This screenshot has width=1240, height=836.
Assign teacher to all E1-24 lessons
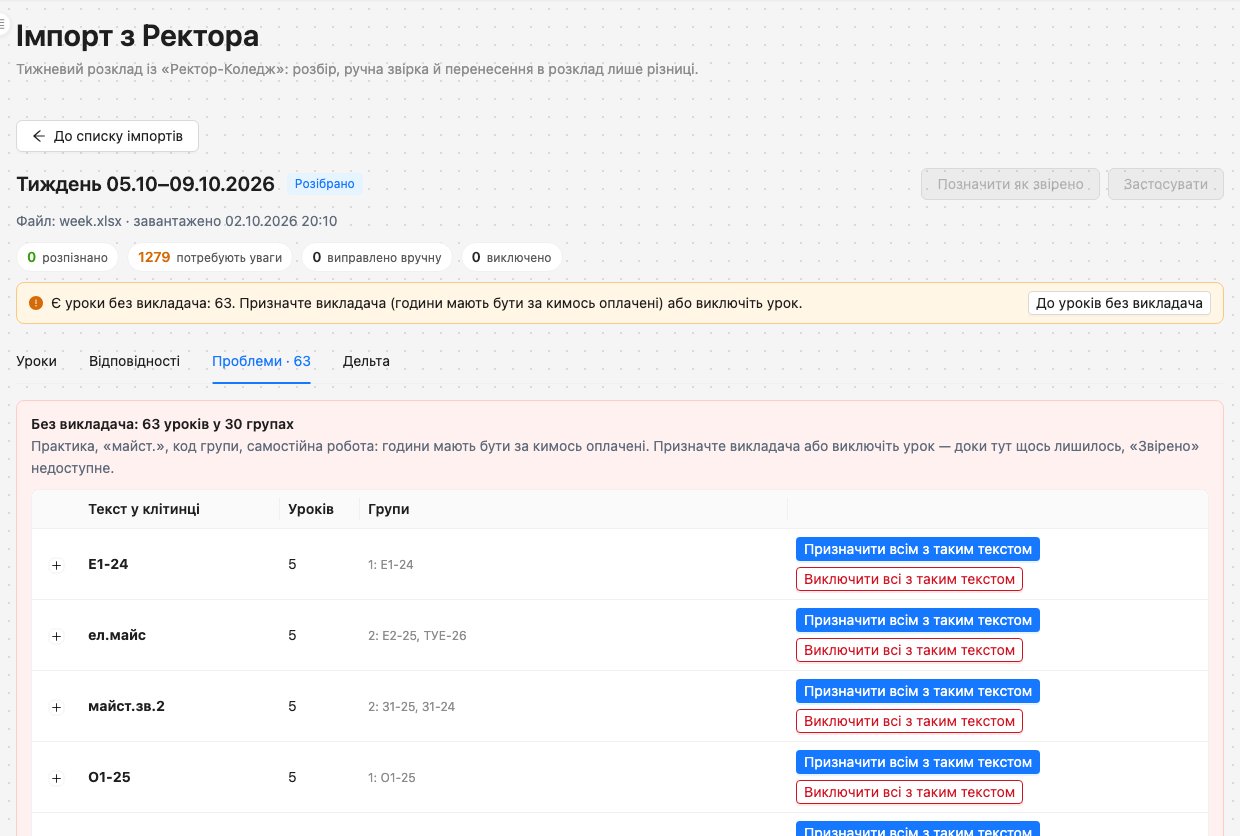click(918, 549)
